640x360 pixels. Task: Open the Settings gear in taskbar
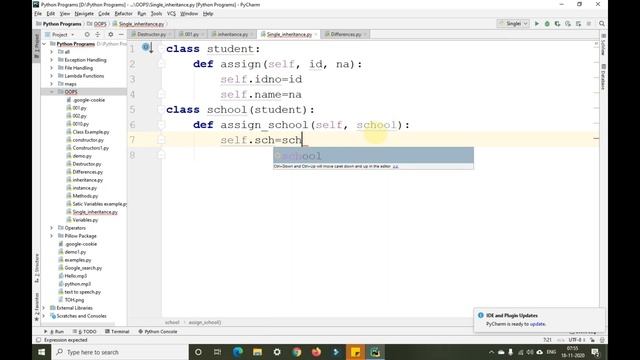(x=277, y=352)
